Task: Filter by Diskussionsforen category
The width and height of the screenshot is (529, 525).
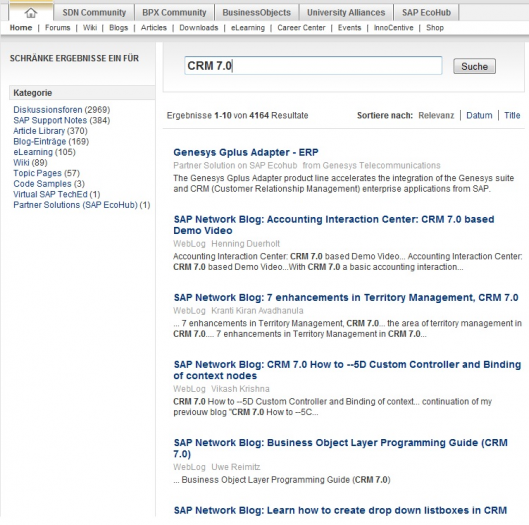Action: tap(48, 110)
